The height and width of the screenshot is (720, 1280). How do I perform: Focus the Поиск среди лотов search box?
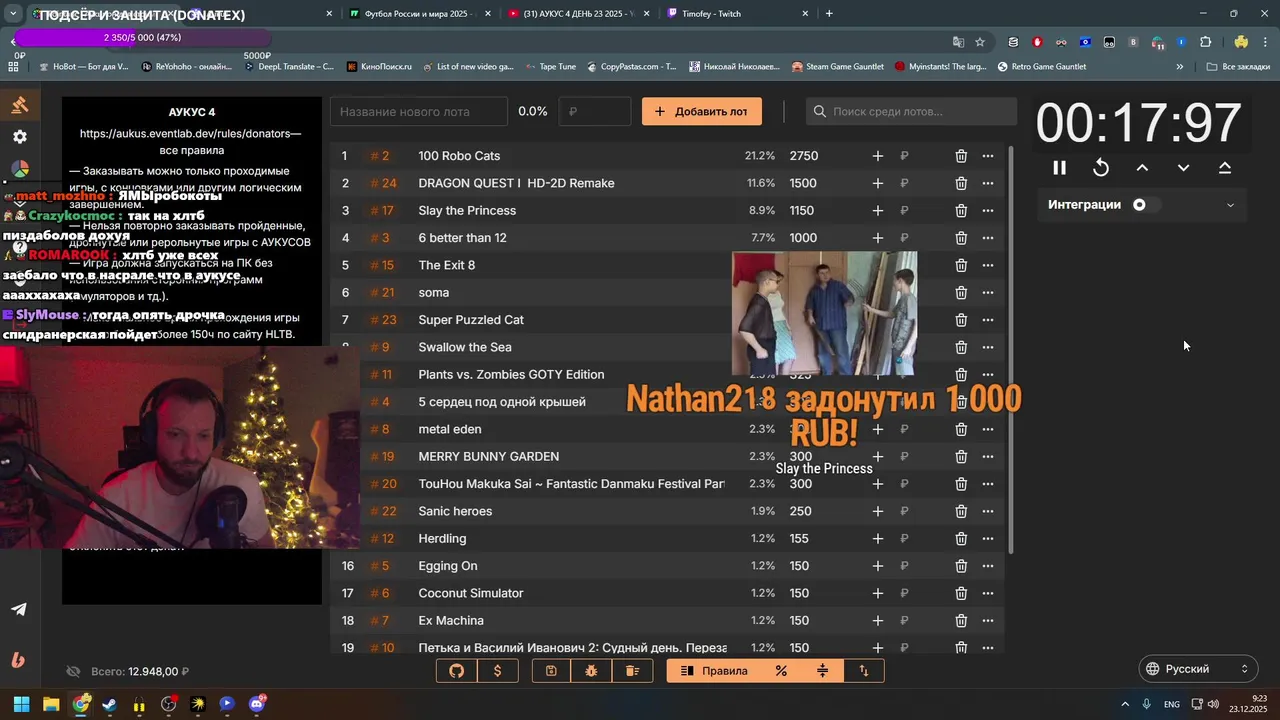point(911,112)
